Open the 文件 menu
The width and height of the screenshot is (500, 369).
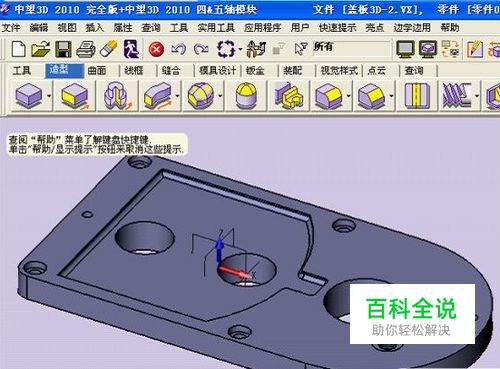tap(11, 28)
